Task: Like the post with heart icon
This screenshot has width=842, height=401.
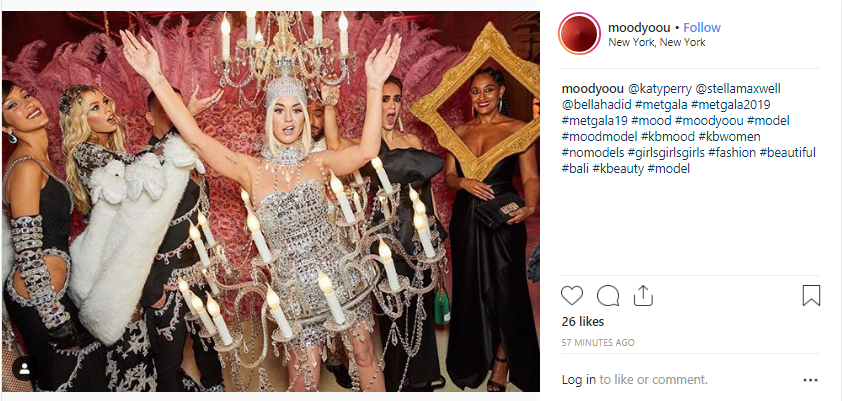Action: tap(572, 295)
